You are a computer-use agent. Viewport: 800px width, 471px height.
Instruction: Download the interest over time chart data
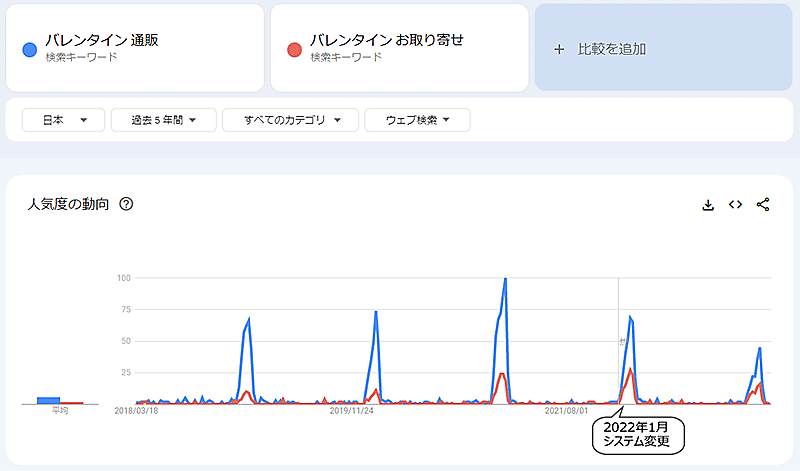[x=708, y=205]
